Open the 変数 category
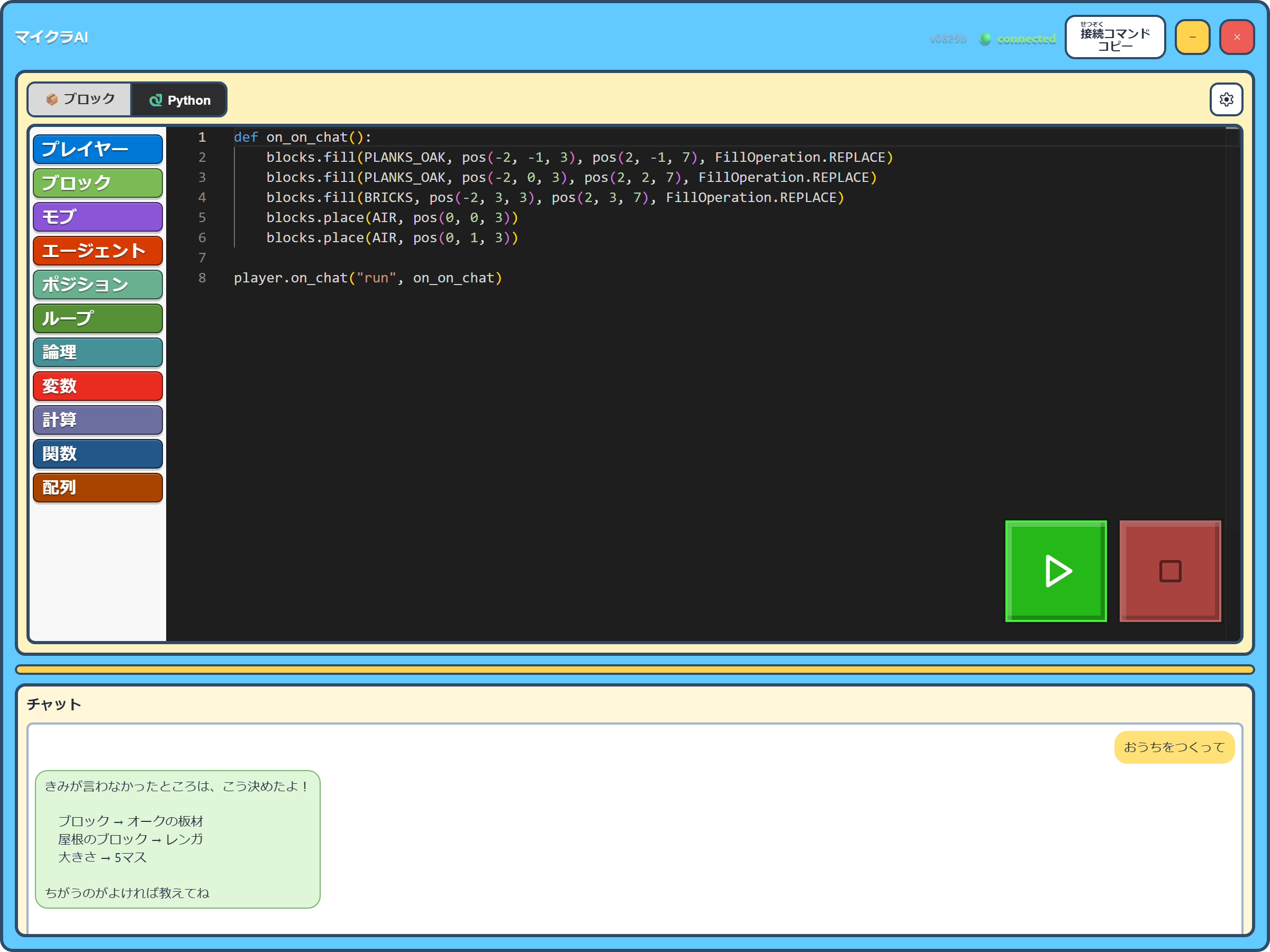Viewport: 1270px width, 952px height. click(97, 386)
